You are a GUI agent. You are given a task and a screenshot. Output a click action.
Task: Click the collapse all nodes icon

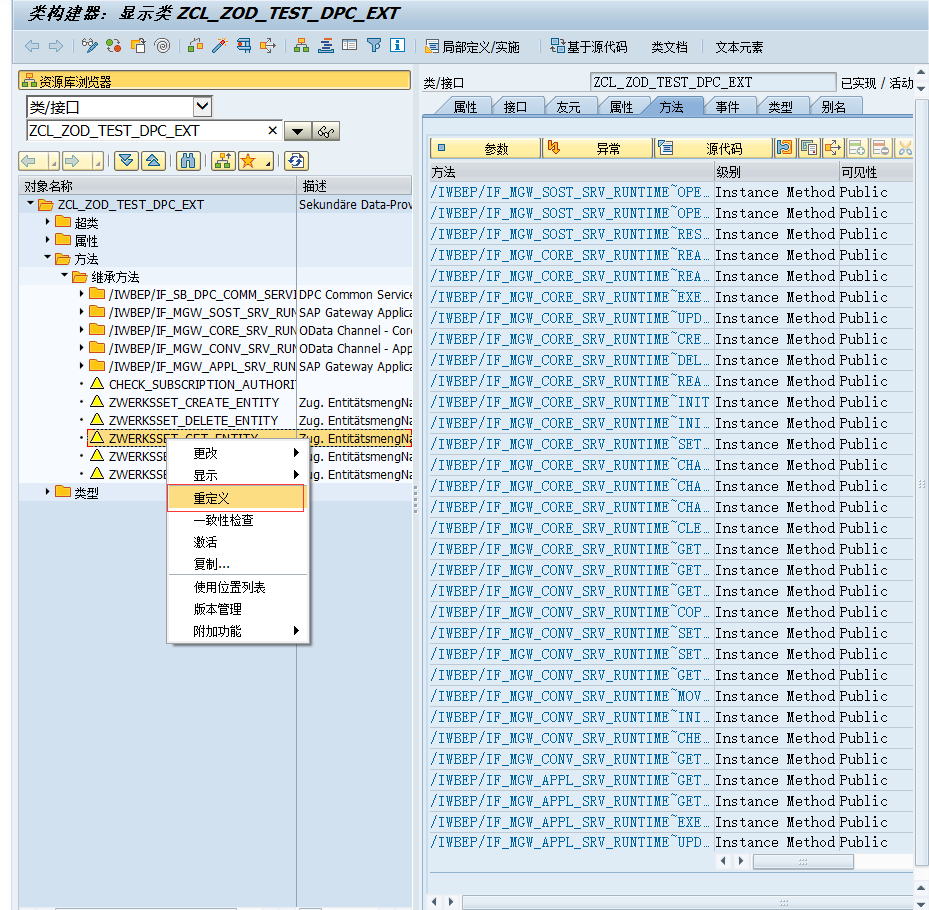152,161
